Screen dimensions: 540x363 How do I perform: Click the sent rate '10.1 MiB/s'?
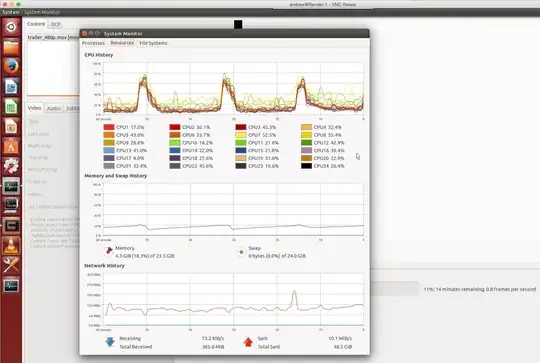click(340, 338)
